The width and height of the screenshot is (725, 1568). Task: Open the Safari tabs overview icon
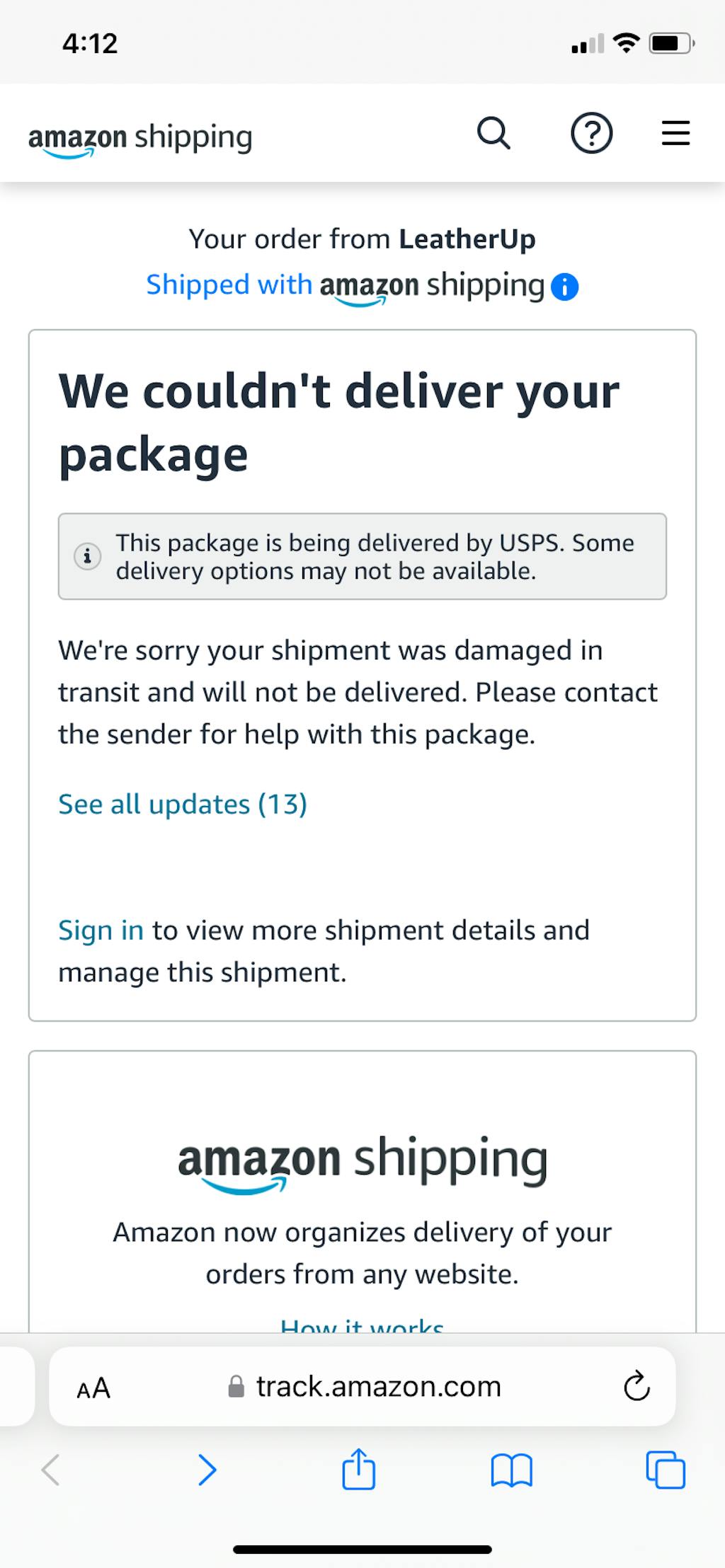666,1470
